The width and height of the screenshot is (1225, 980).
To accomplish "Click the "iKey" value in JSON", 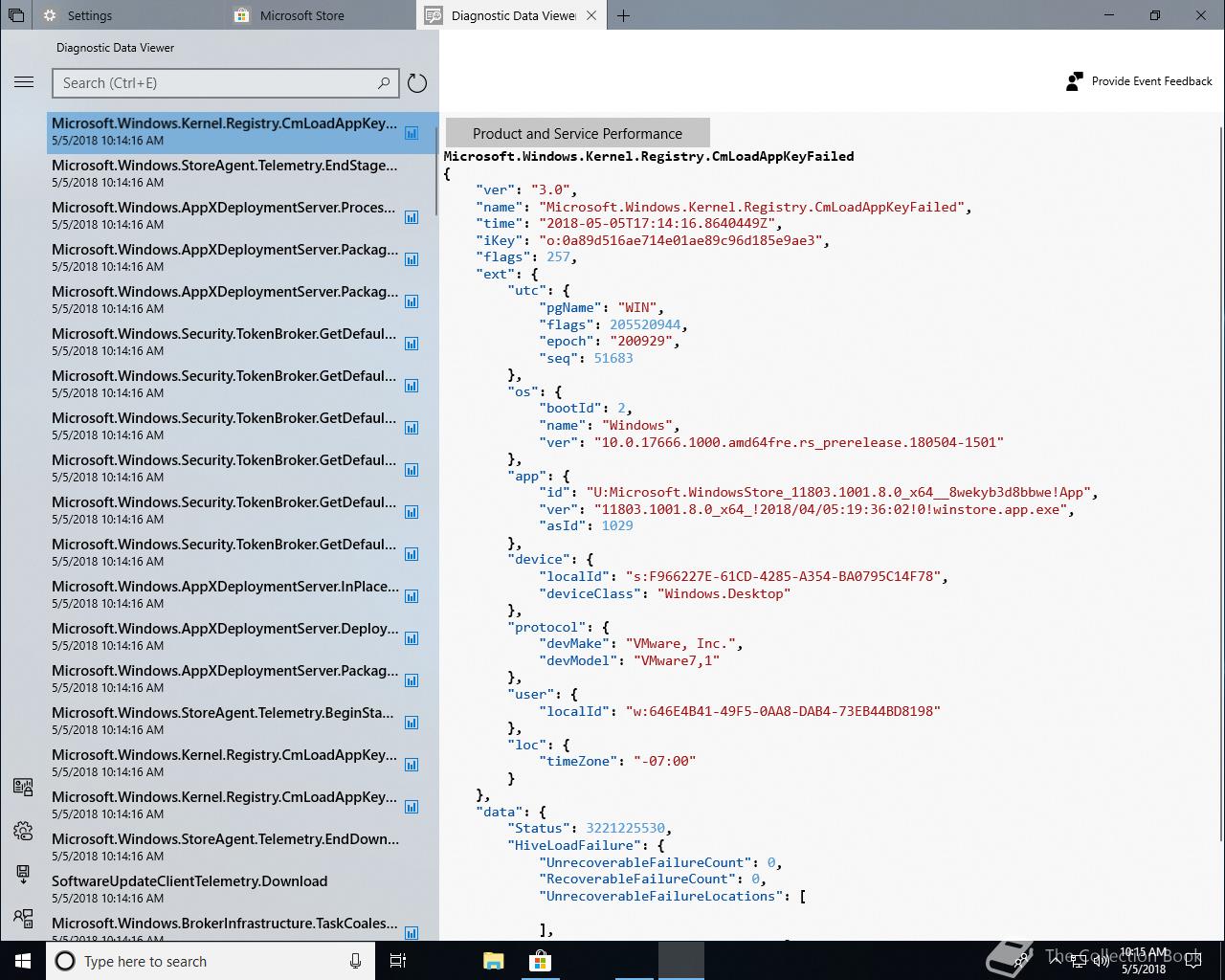I will point(680,240).
